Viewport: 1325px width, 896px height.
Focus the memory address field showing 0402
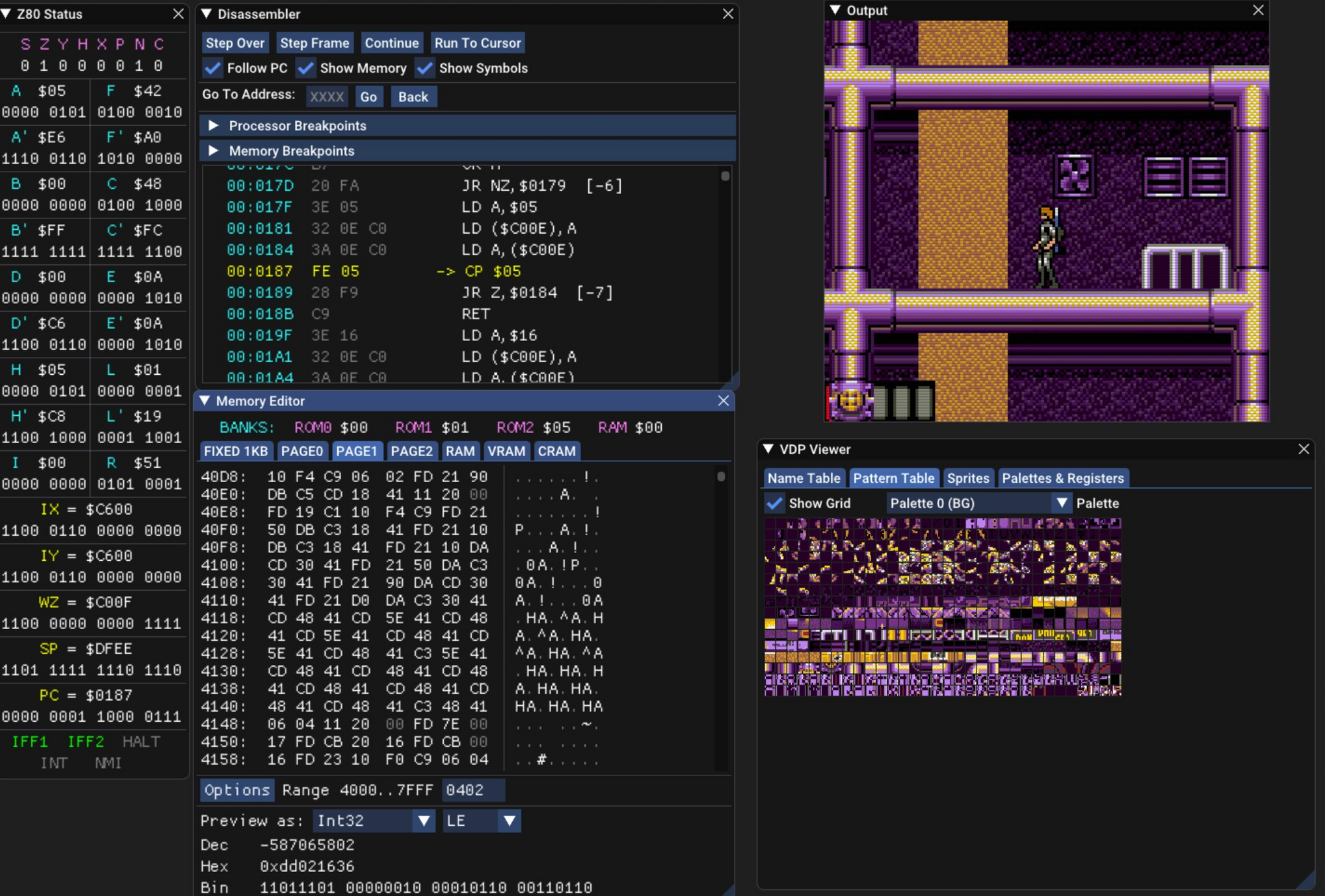pyautogui.click(x=474, y=790)
